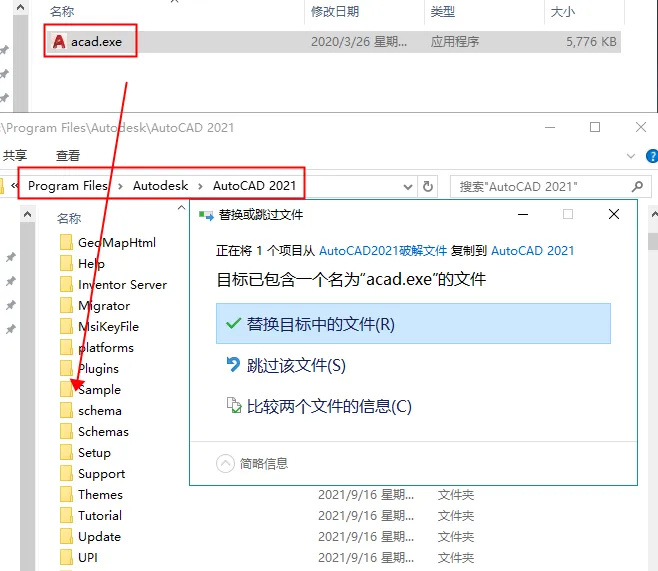The image size is (658, 571).
Task: Choose 替换目标中的文件(R) option
Action: (x=413, y=323)
